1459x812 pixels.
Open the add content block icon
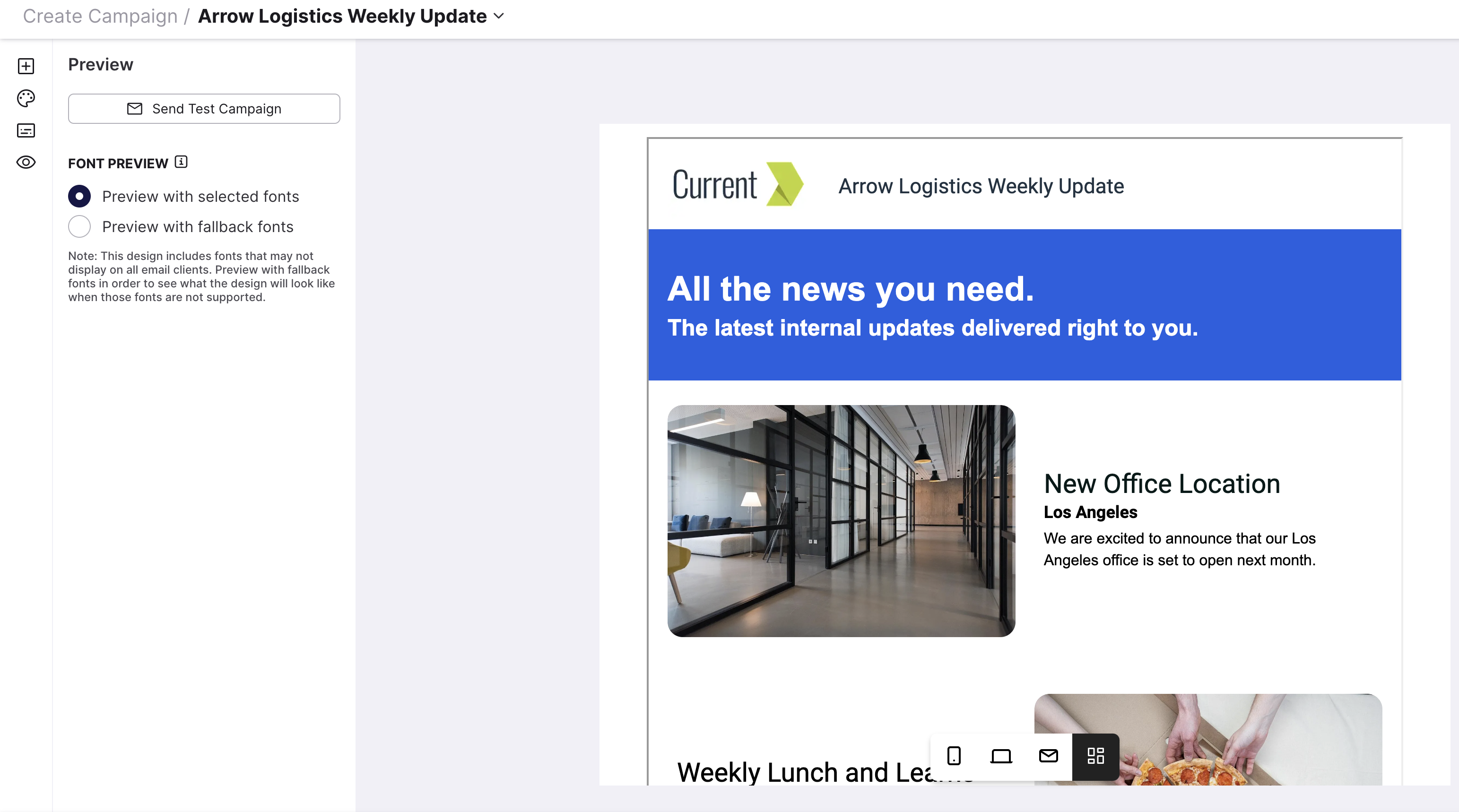click(26, 66)
